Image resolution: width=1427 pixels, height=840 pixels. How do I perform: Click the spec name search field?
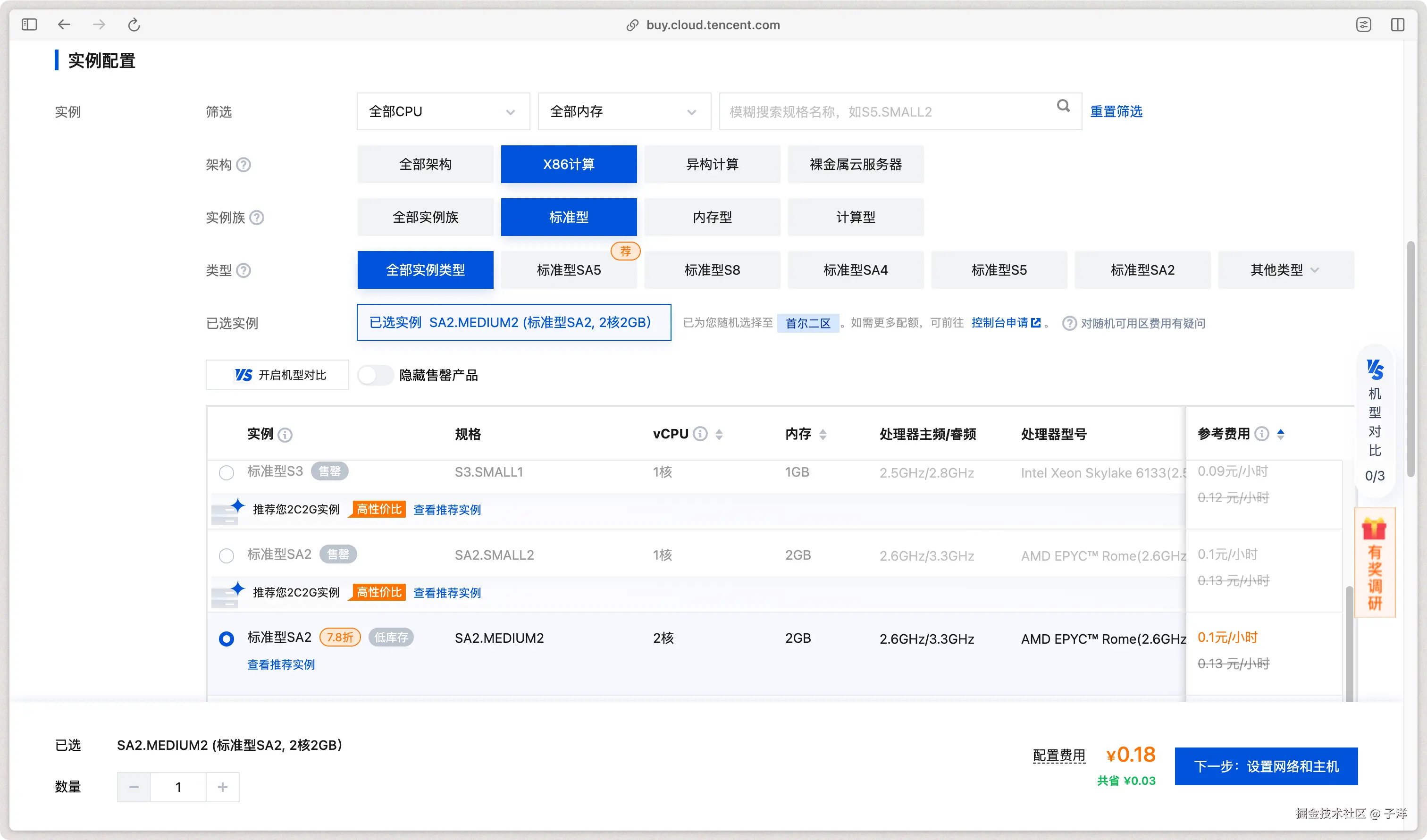883,111
